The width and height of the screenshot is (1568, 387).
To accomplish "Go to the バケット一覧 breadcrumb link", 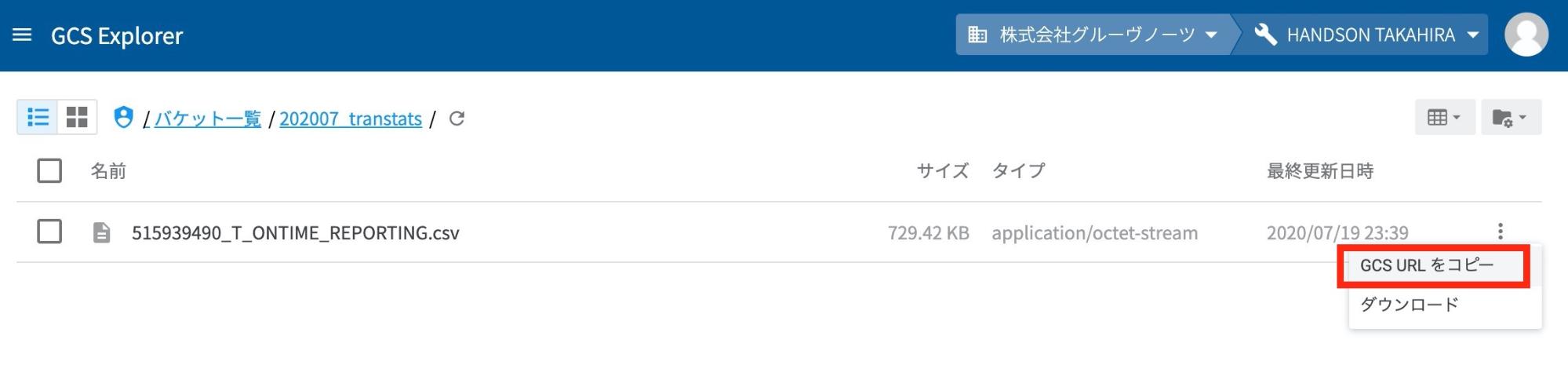I will tap(208, 119).
